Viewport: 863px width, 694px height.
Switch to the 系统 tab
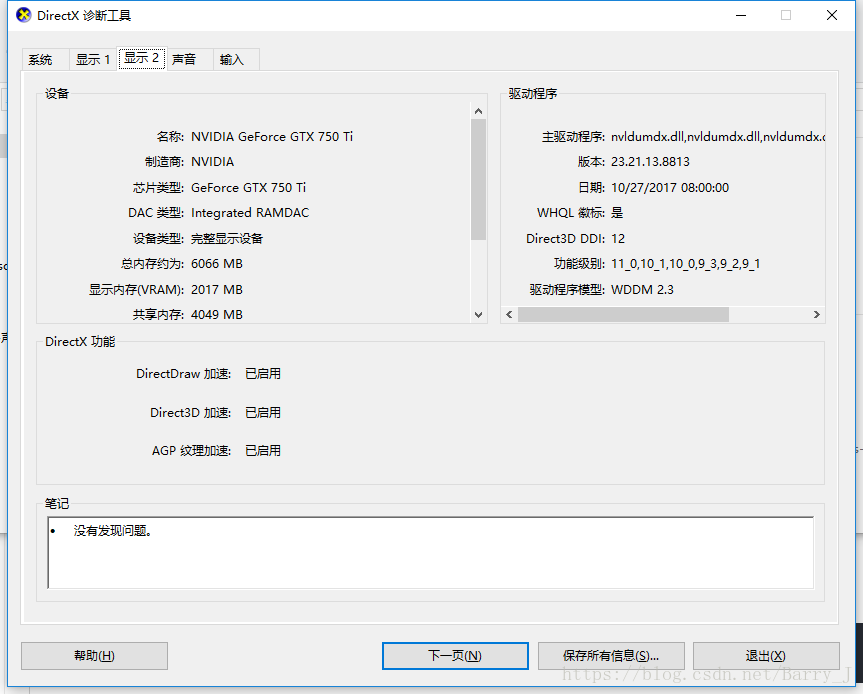[45, 59]
